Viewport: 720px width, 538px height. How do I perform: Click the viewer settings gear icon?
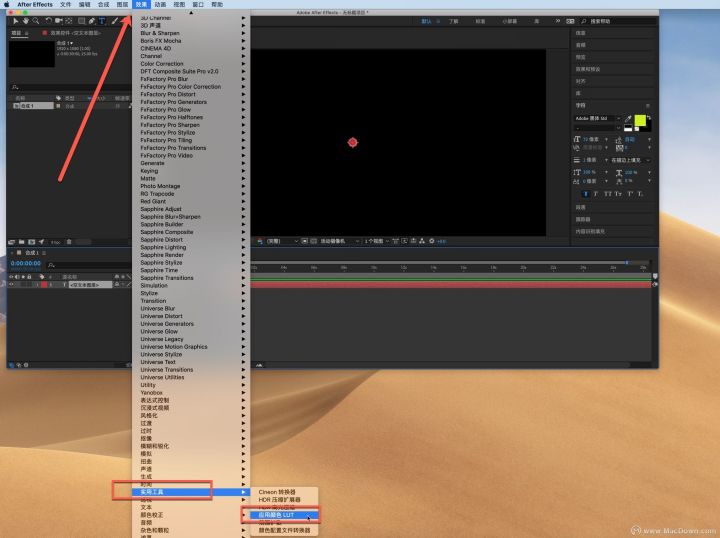tap(432, 241)
